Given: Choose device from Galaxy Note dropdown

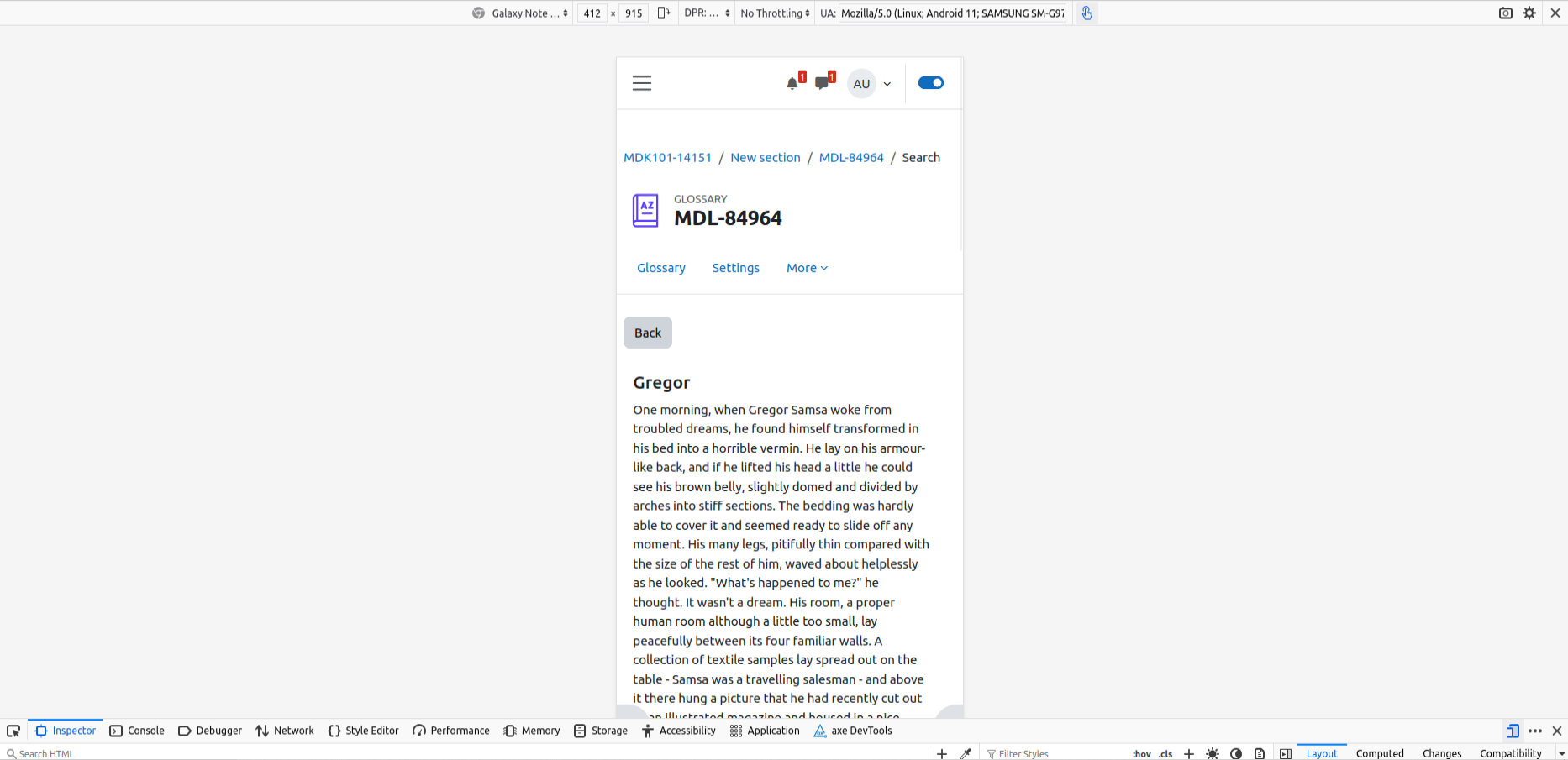Looking at the screenshot, I should [521, 13].
